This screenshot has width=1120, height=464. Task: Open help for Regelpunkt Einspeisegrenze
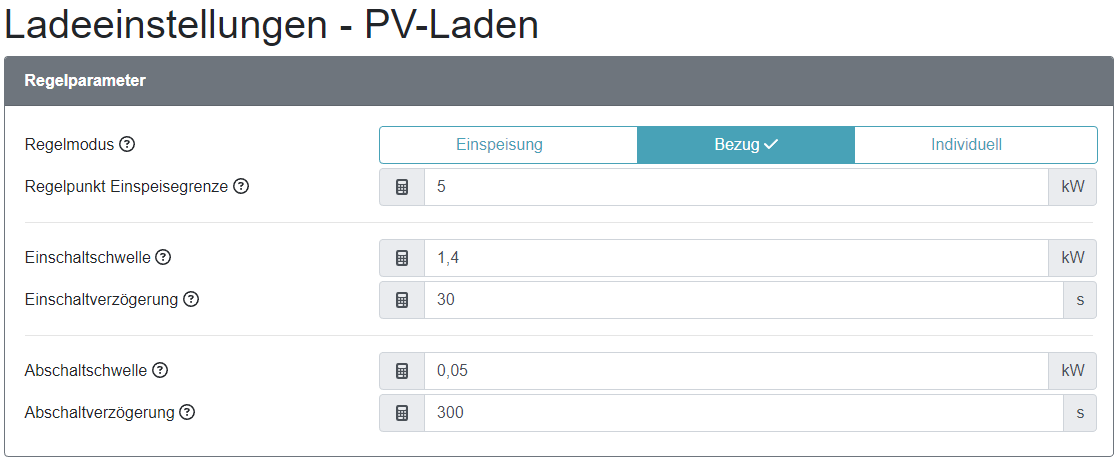(x=241, y=186)
